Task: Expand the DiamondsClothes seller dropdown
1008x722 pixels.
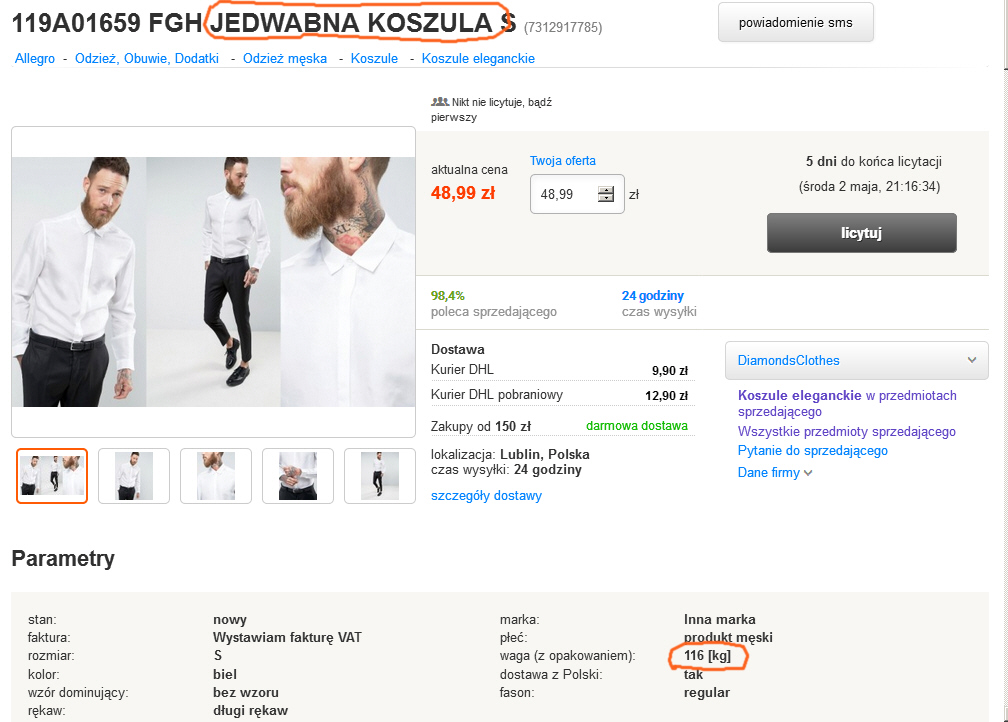Action: coord(971,360)
